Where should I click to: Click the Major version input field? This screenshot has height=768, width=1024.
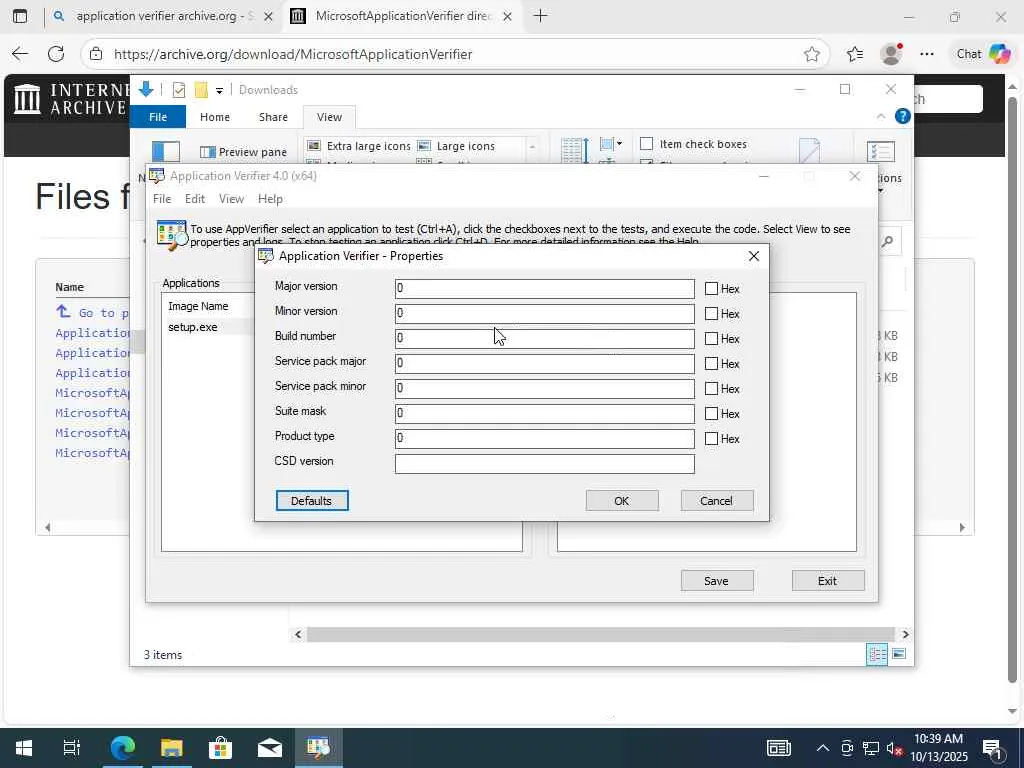(545, 289)
